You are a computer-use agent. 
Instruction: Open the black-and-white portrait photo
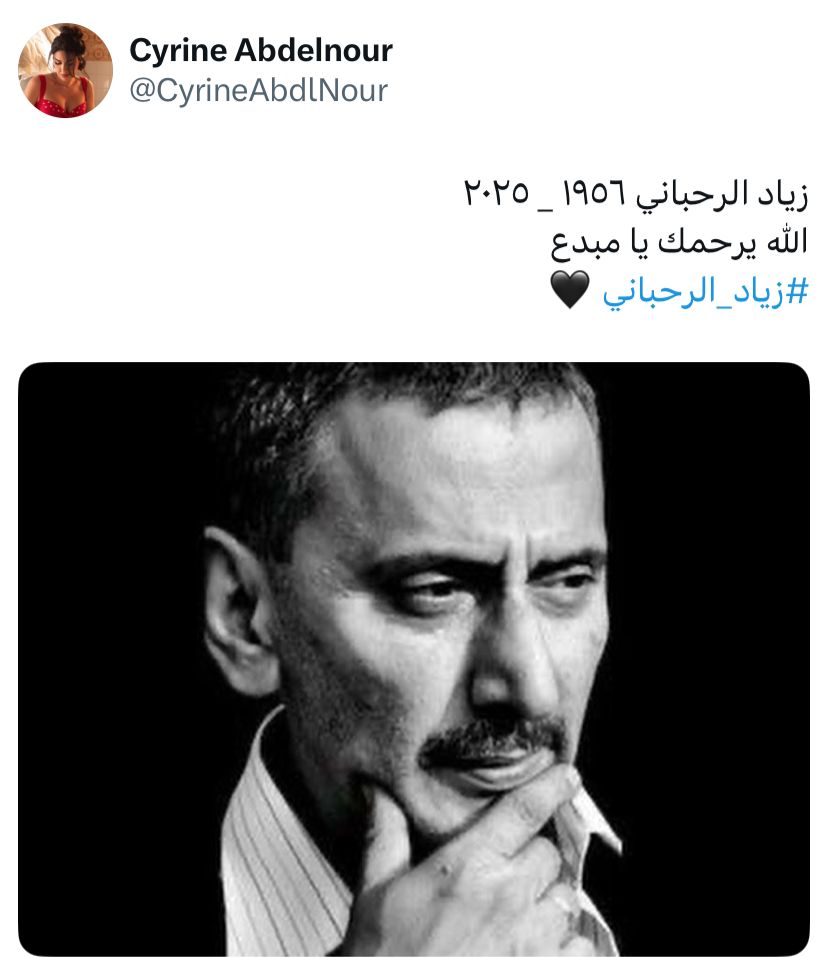tap(414, 659)
